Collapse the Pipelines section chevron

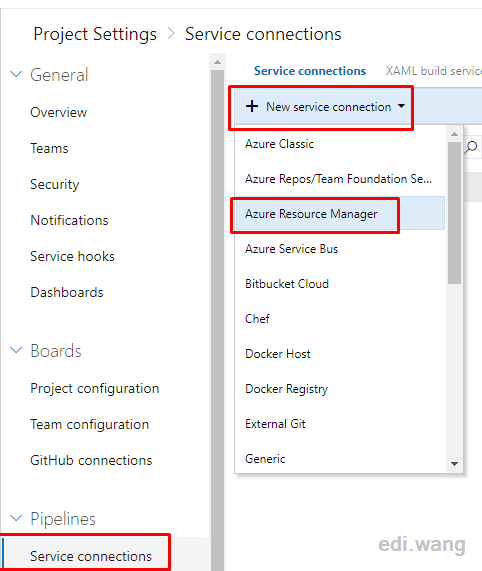point(16,518)
